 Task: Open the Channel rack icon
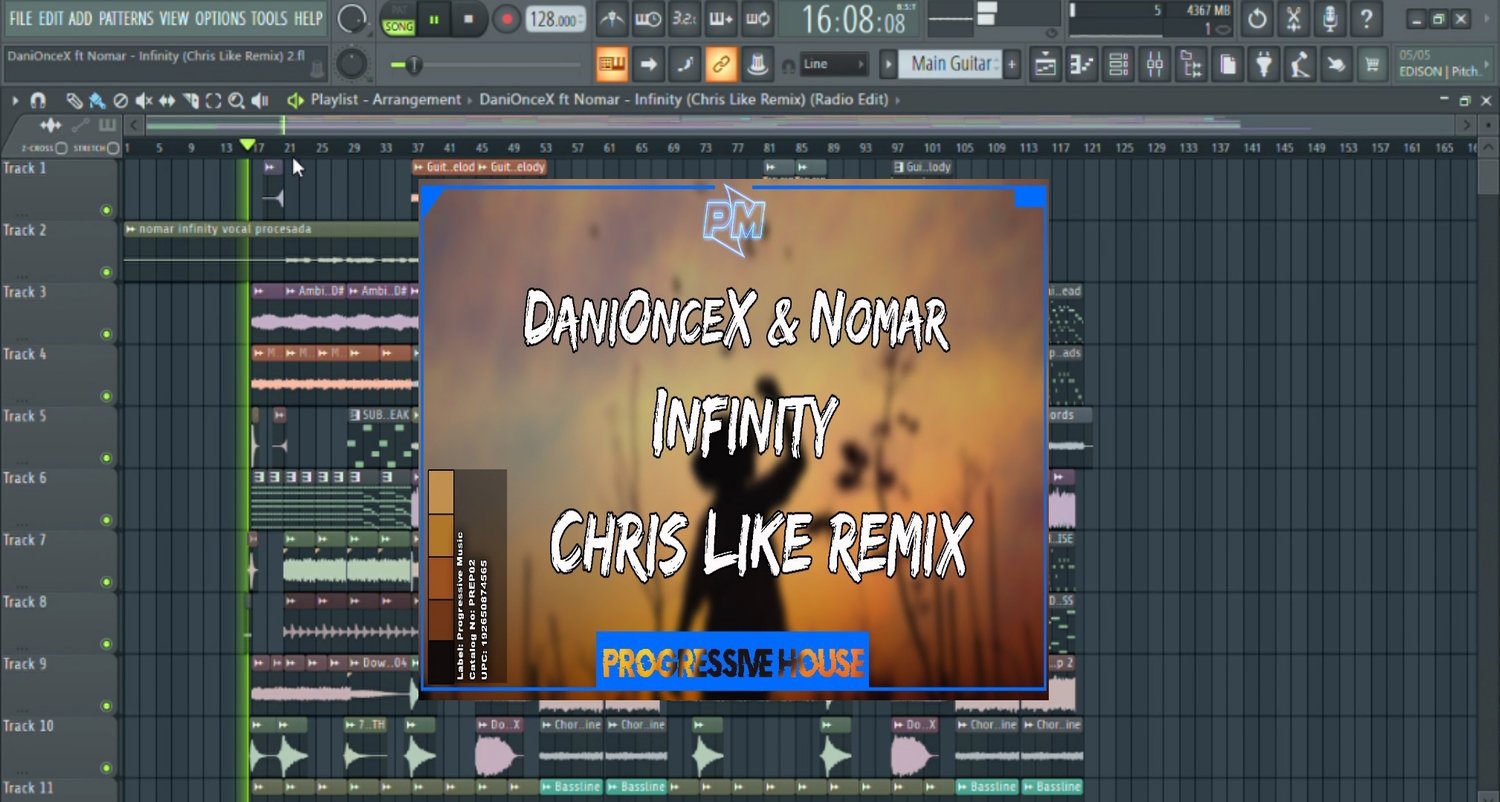coord(1119,64)
